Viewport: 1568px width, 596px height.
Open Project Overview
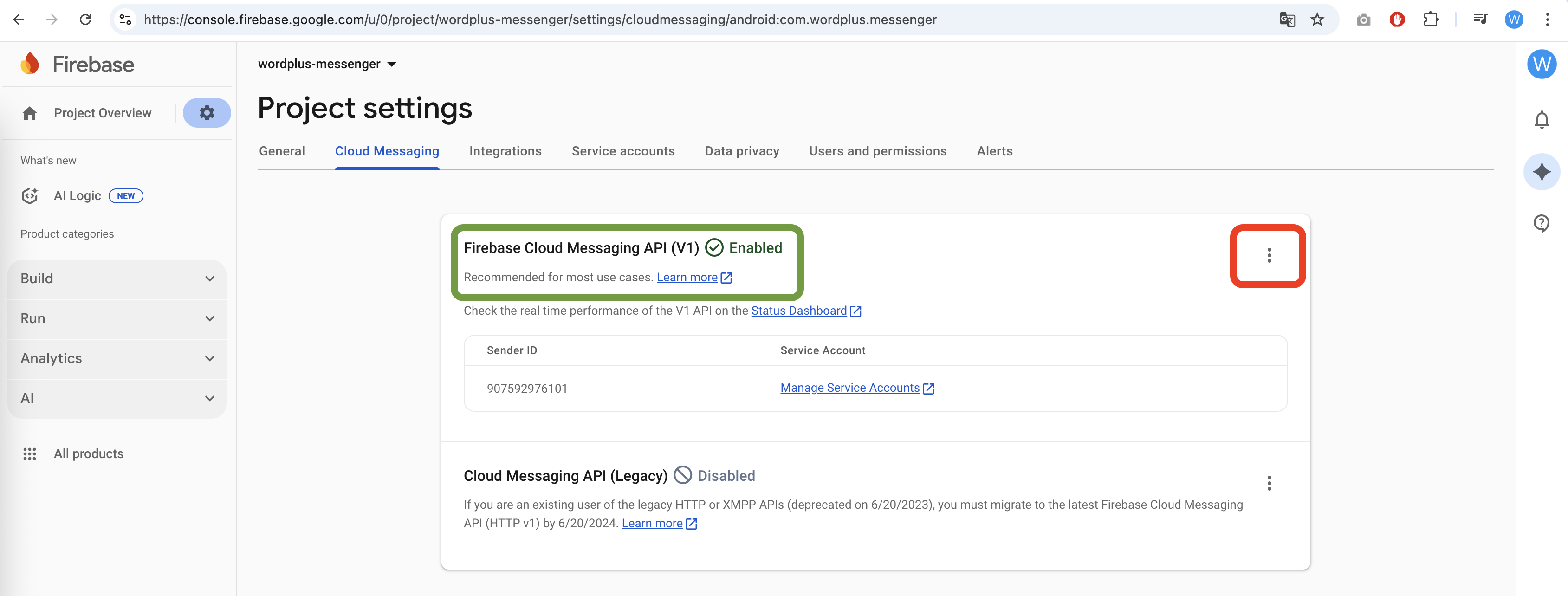pyautogui.click(x=102, y=113)
